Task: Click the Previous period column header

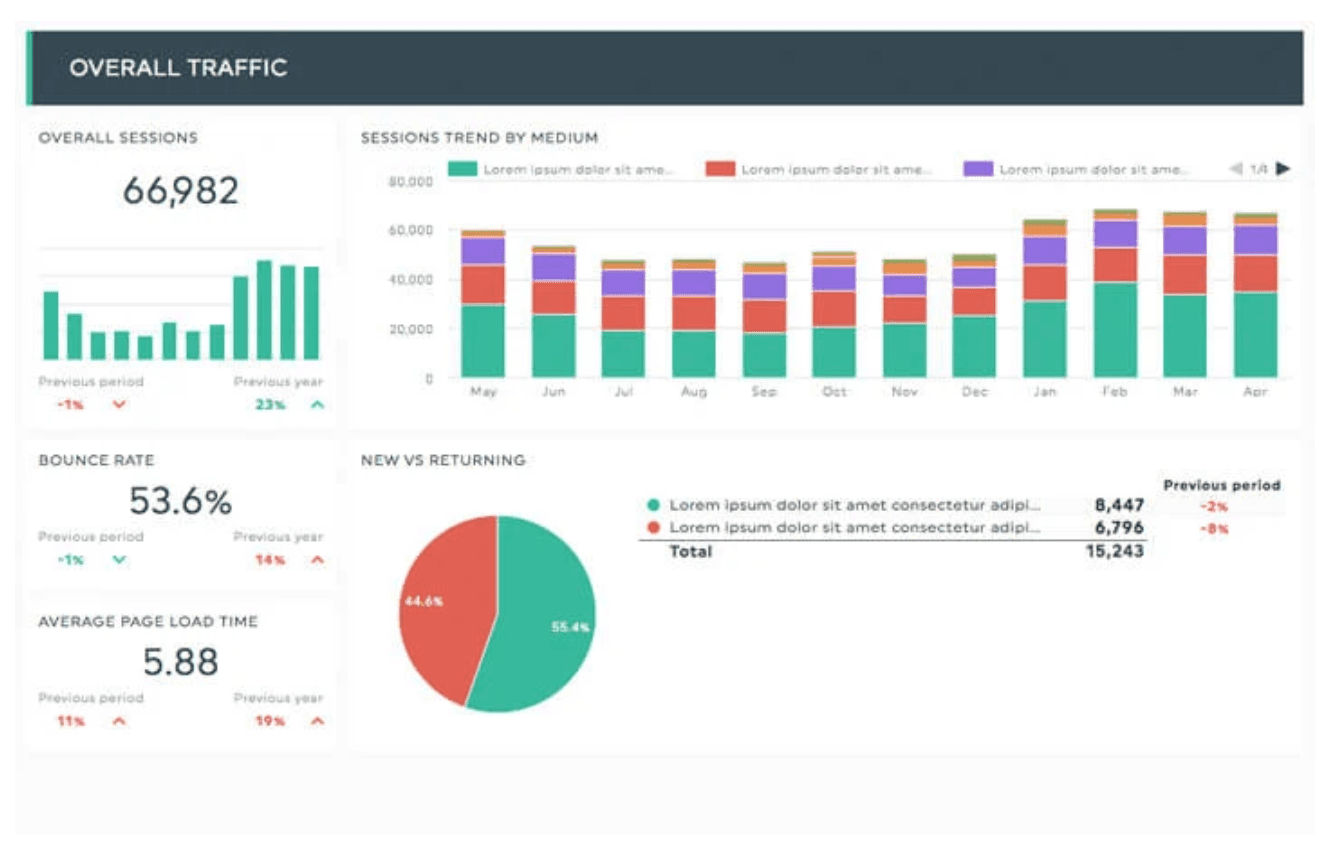Action: pyautogui.click(x=1221, y=485)
